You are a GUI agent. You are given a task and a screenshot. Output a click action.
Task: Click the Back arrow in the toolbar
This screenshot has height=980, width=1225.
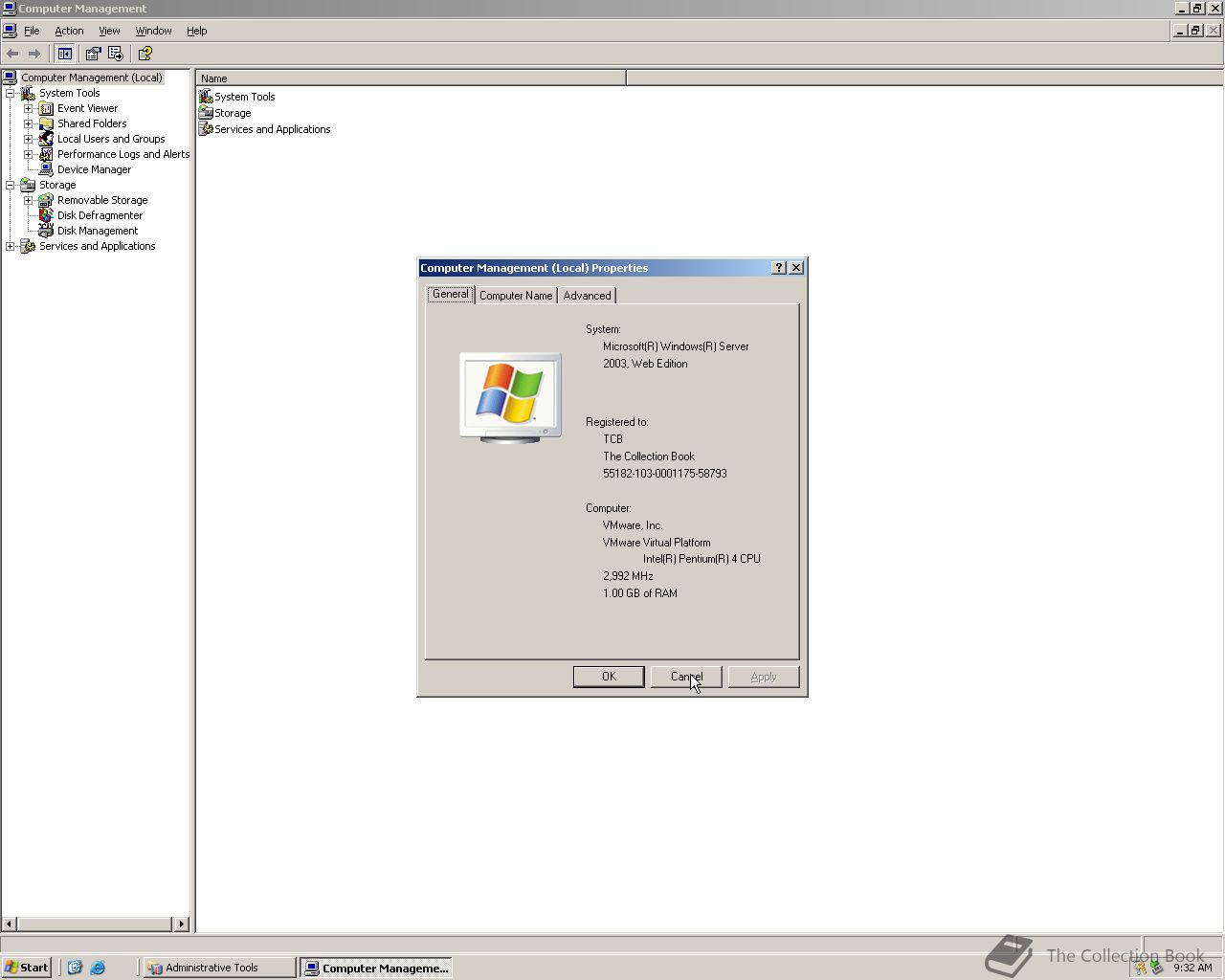[12, 54]
